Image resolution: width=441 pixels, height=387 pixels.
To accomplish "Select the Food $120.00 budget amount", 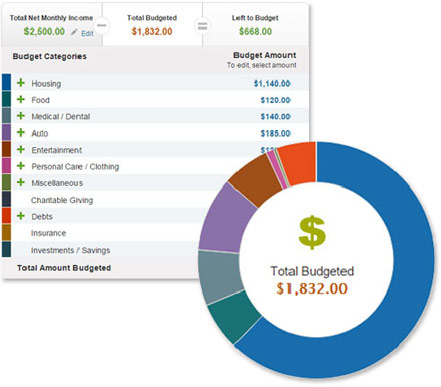I will (x=275, y=100).
